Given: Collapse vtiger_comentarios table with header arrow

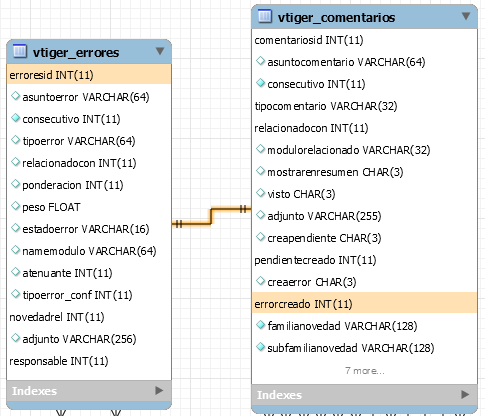Looking at the screenshot, I should (x=466, y=16).
